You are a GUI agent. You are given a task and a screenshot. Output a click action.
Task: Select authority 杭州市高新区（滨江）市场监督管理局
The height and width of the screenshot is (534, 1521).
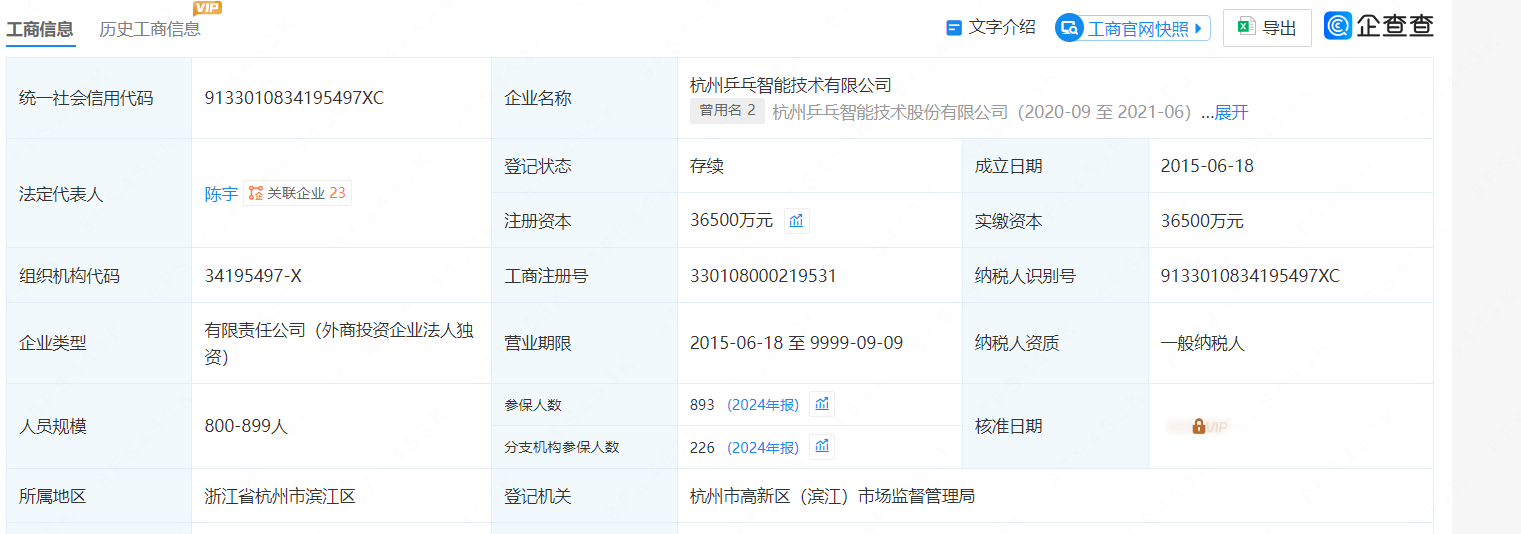(832, 496)
